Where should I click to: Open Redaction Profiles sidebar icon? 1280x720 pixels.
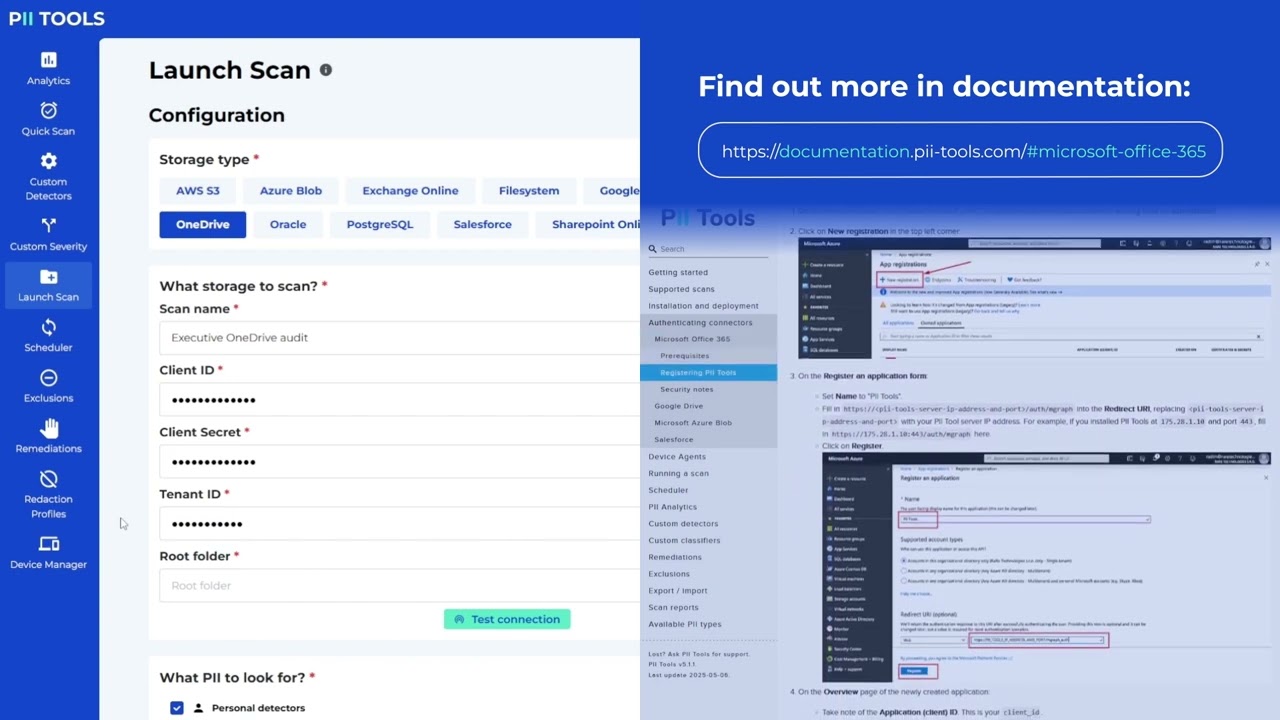tap(48, 479)
